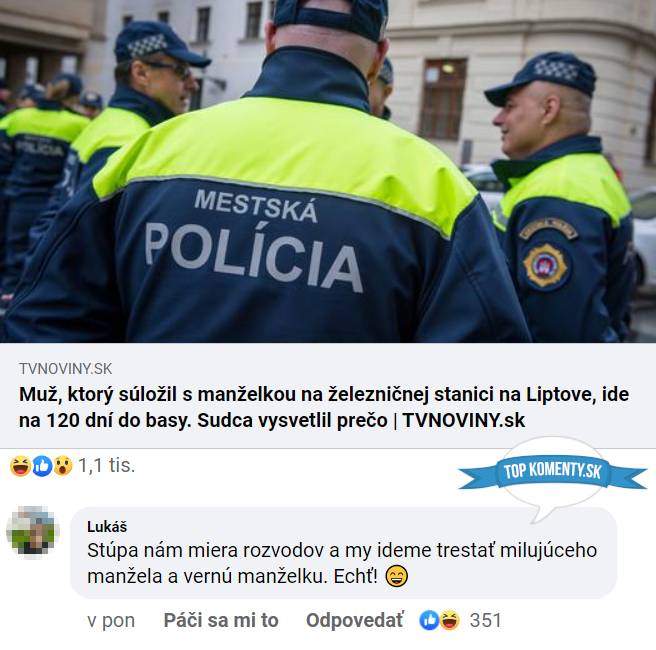
Task: Click the grinning emoji in Lukáš's comment
Action: [396, 576]
